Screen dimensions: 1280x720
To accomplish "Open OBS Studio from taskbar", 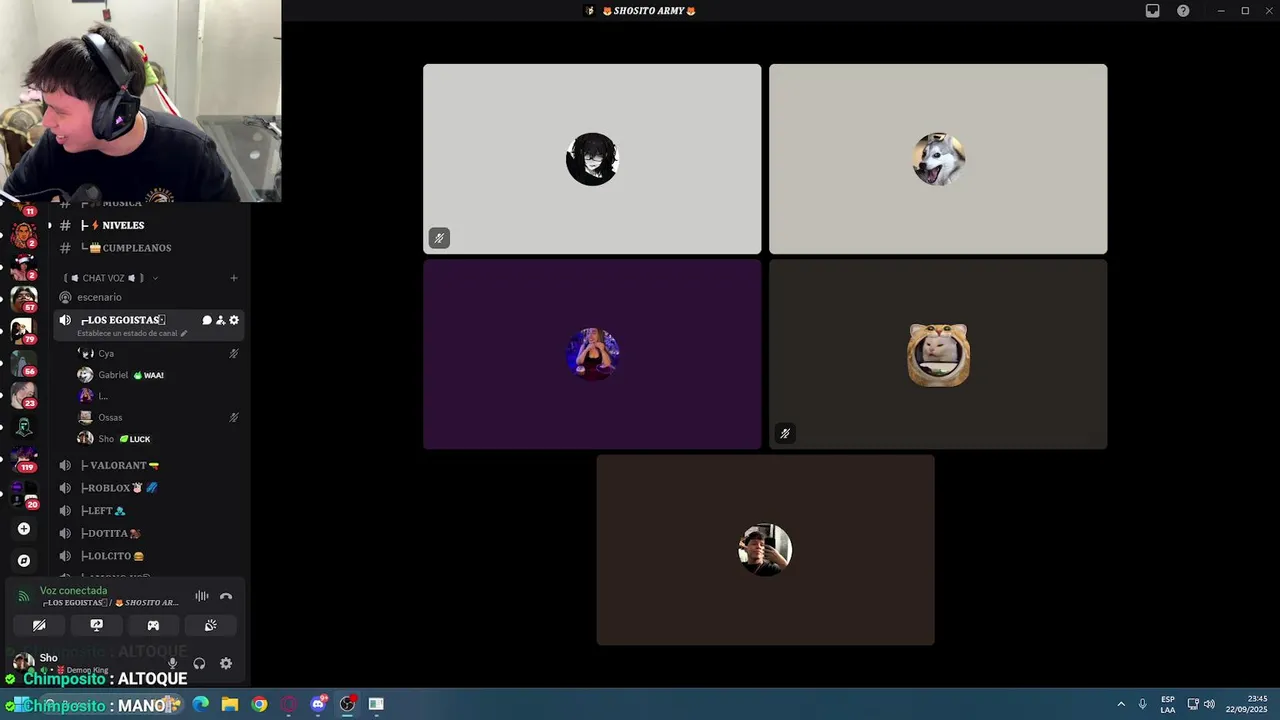I will 347,704.
